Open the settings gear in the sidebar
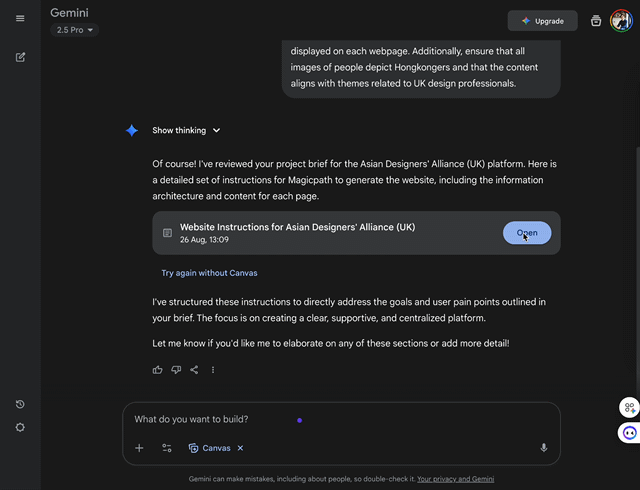This screenshot has height=490, width=640. 20,427
